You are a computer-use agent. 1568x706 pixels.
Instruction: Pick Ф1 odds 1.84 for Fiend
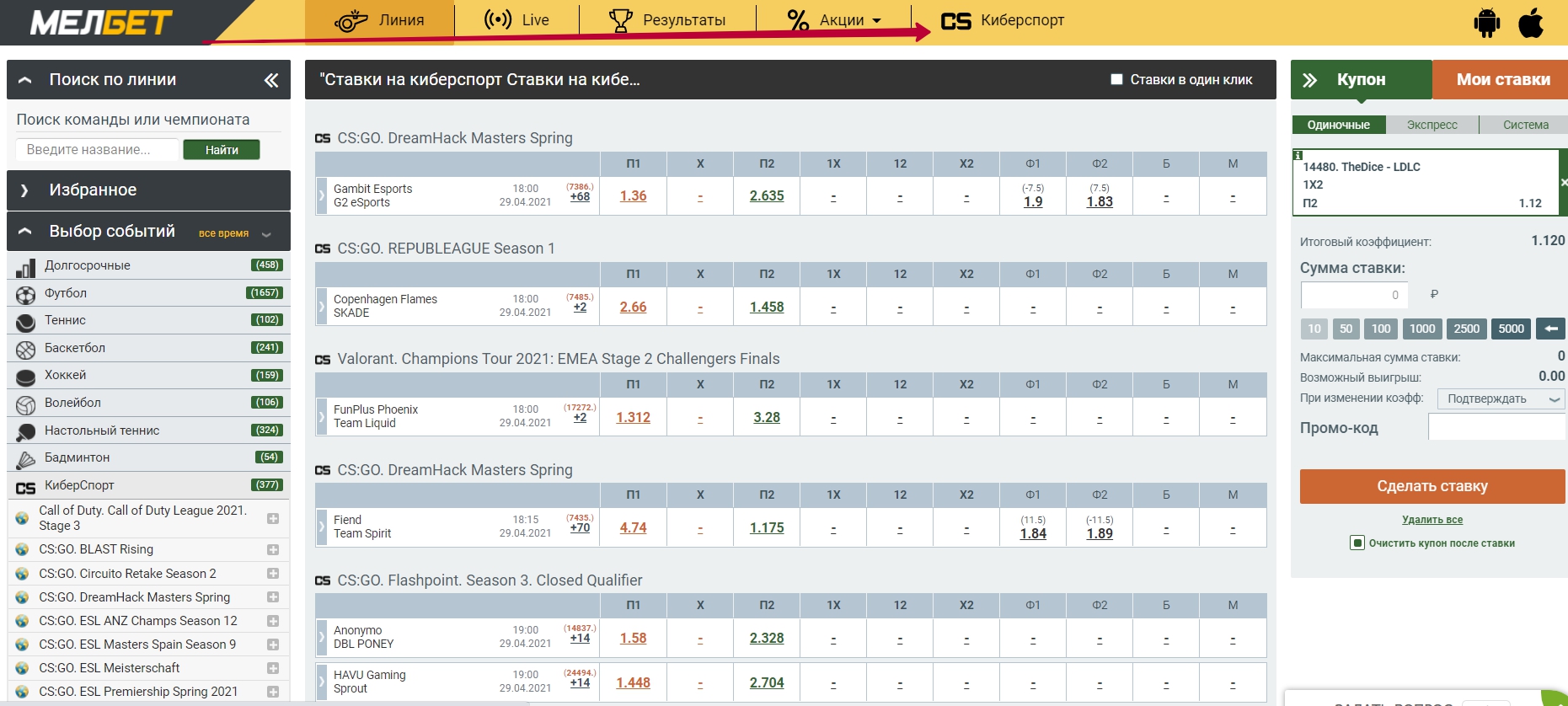[x=1033, y=533]
